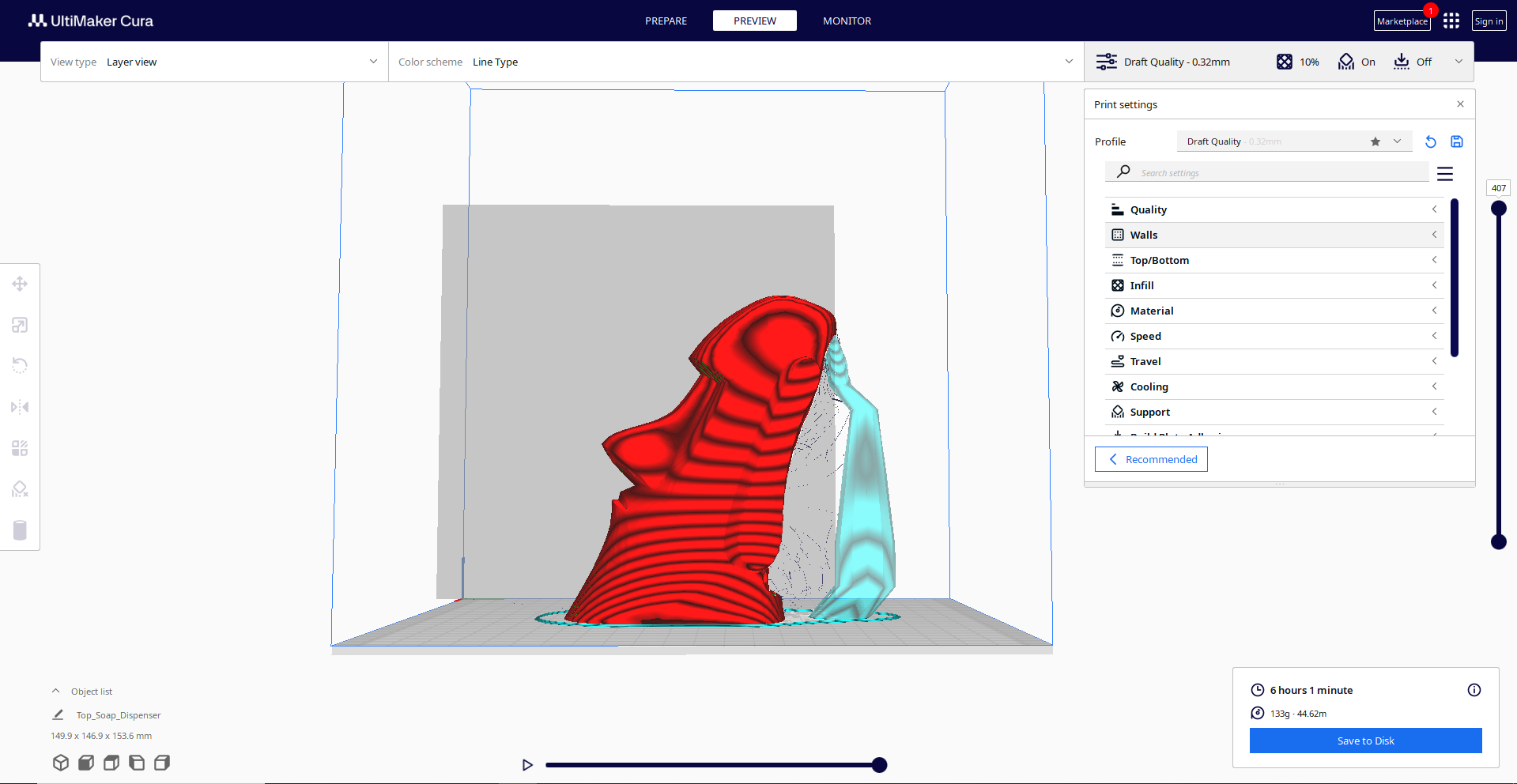Collapse the print settings summary chevron
Screen dimensions: 1517x784
tap(1459, 62)
